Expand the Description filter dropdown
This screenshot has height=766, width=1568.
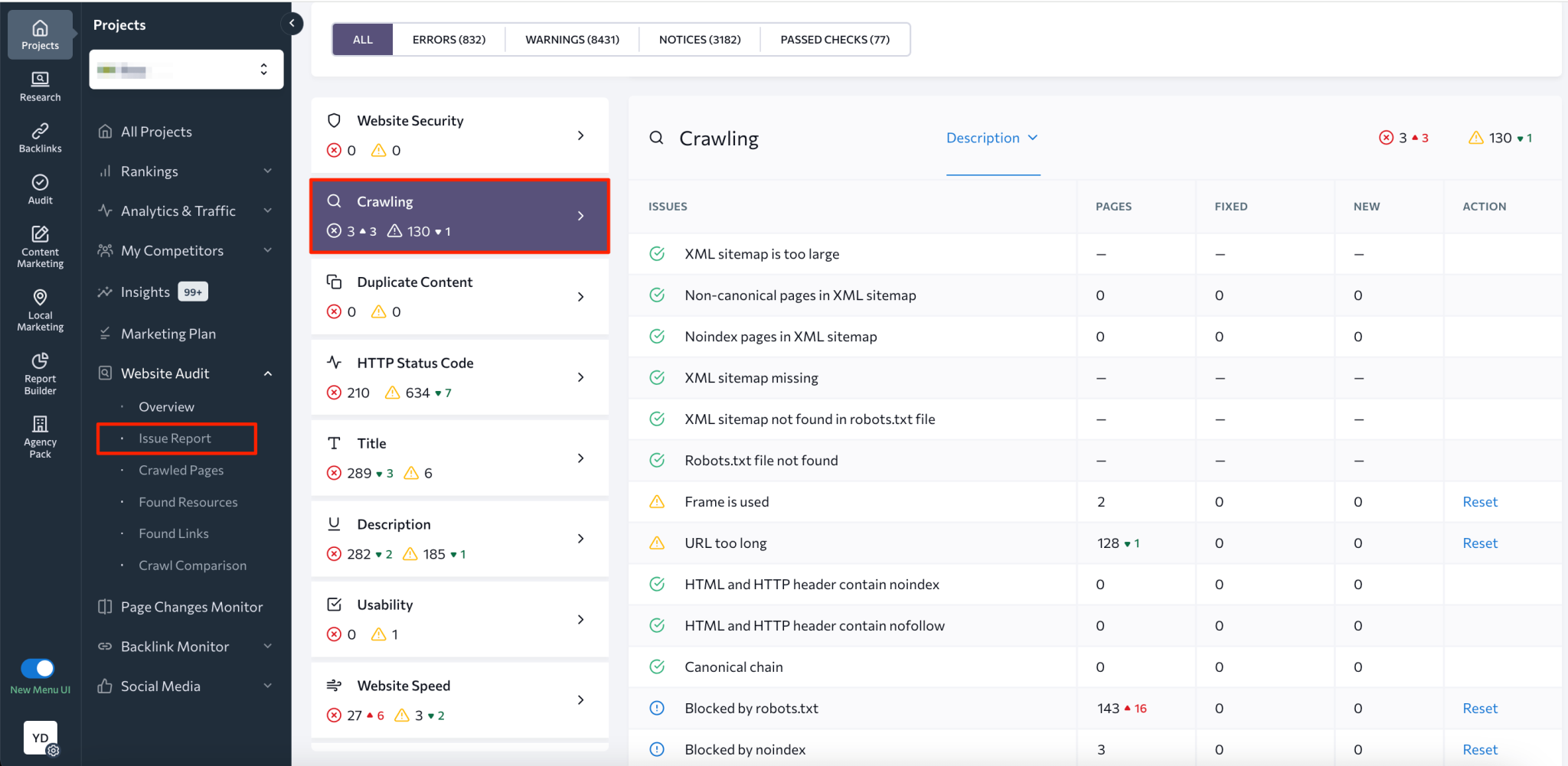point(993,138)
